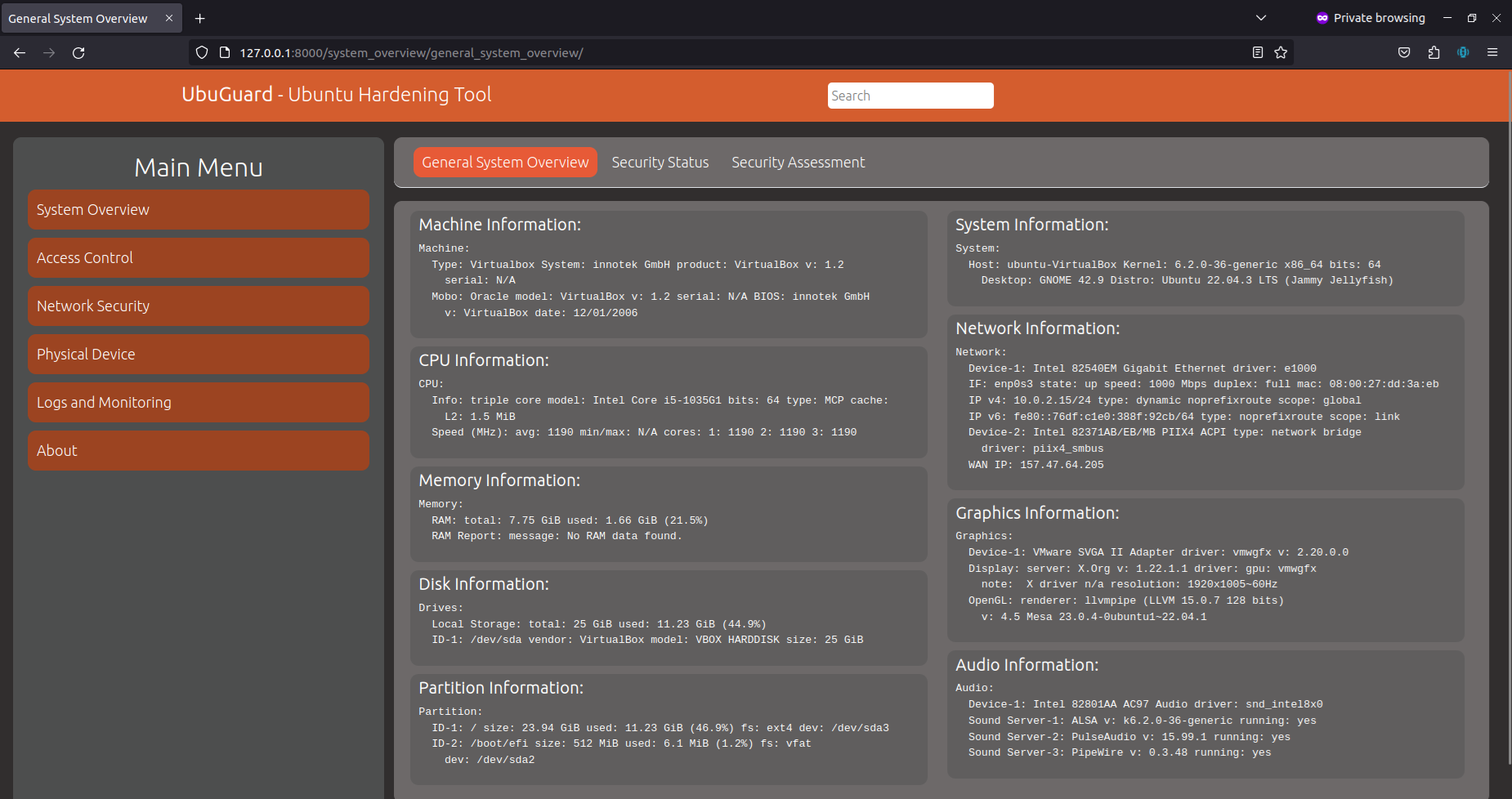The height and width of the screenshot is (799, 1512).
Task: Click the Machine Information heading
Action: click(x=500, y=225)
